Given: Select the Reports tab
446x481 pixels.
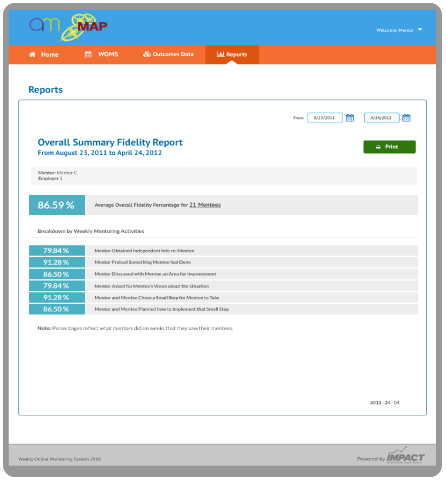Looking at the screenshot, I should 232,54.
